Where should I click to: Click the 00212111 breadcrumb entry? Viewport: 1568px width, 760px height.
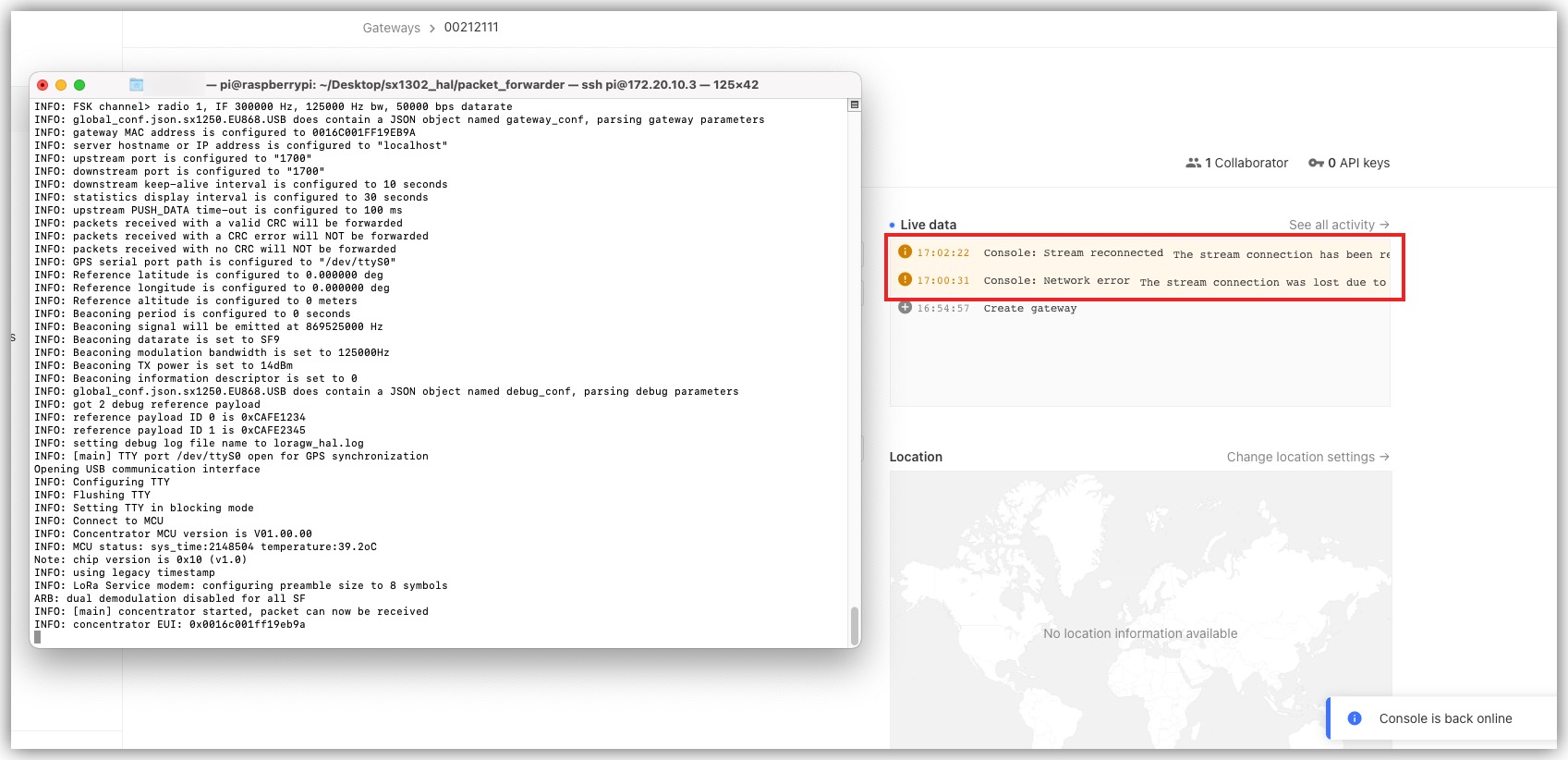pyautogui.click(x=471, y=27)
